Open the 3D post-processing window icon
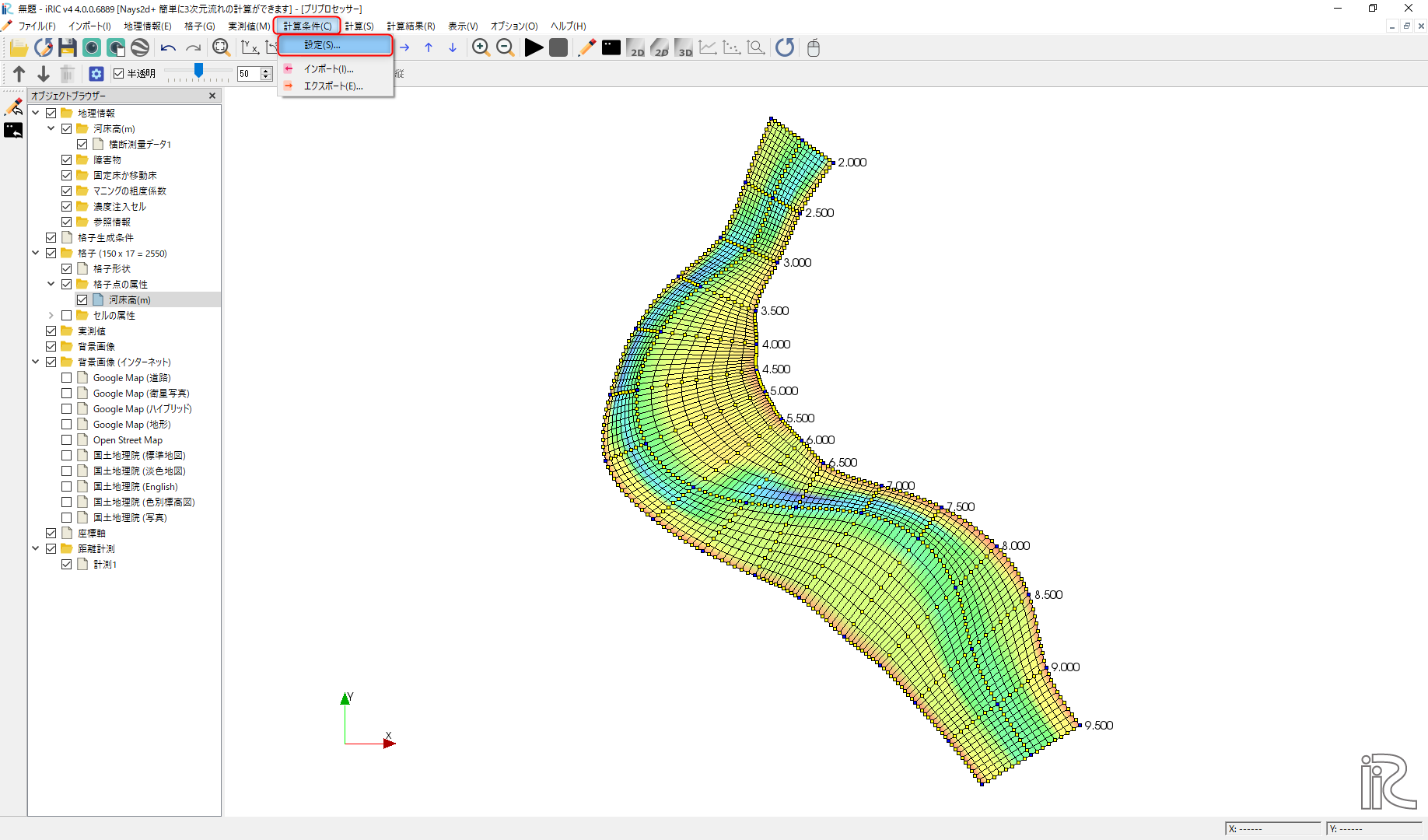The image size is (1428, 840). coord(684,48)
